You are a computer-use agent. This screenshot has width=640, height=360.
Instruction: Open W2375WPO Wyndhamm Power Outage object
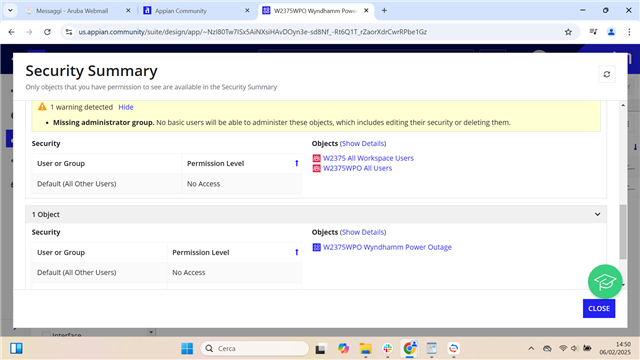coord(387,247)
